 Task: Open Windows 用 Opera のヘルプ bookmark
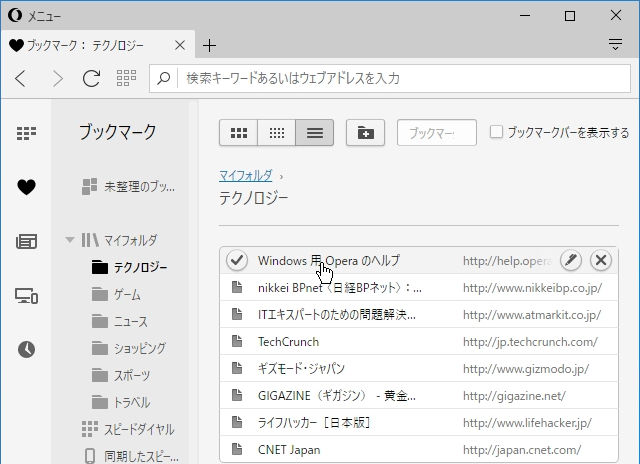tap(329, 260)
